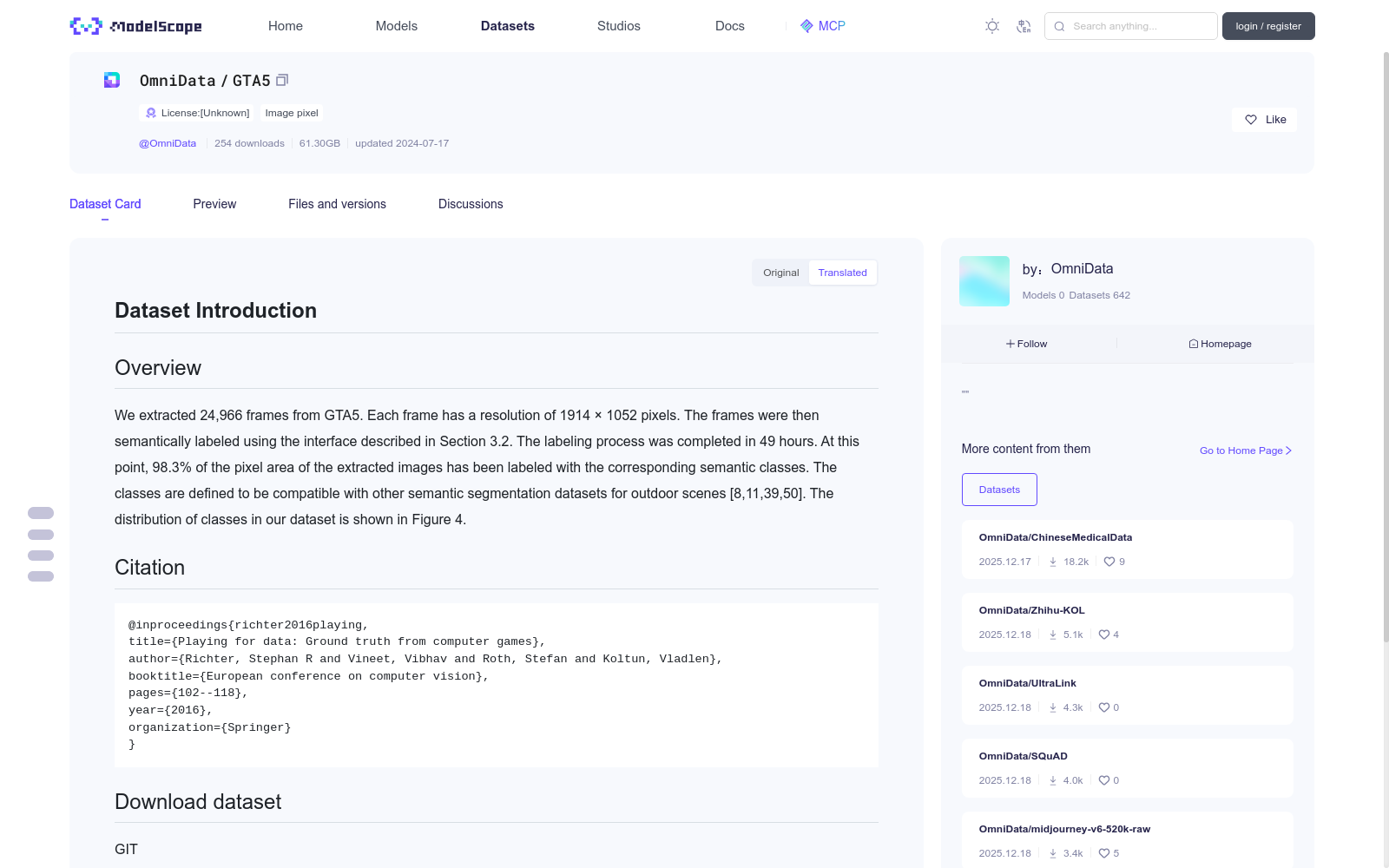This screenshot has width=1389, height=868.
Task: Switch card view to Translated
Action: pos(842,273)
